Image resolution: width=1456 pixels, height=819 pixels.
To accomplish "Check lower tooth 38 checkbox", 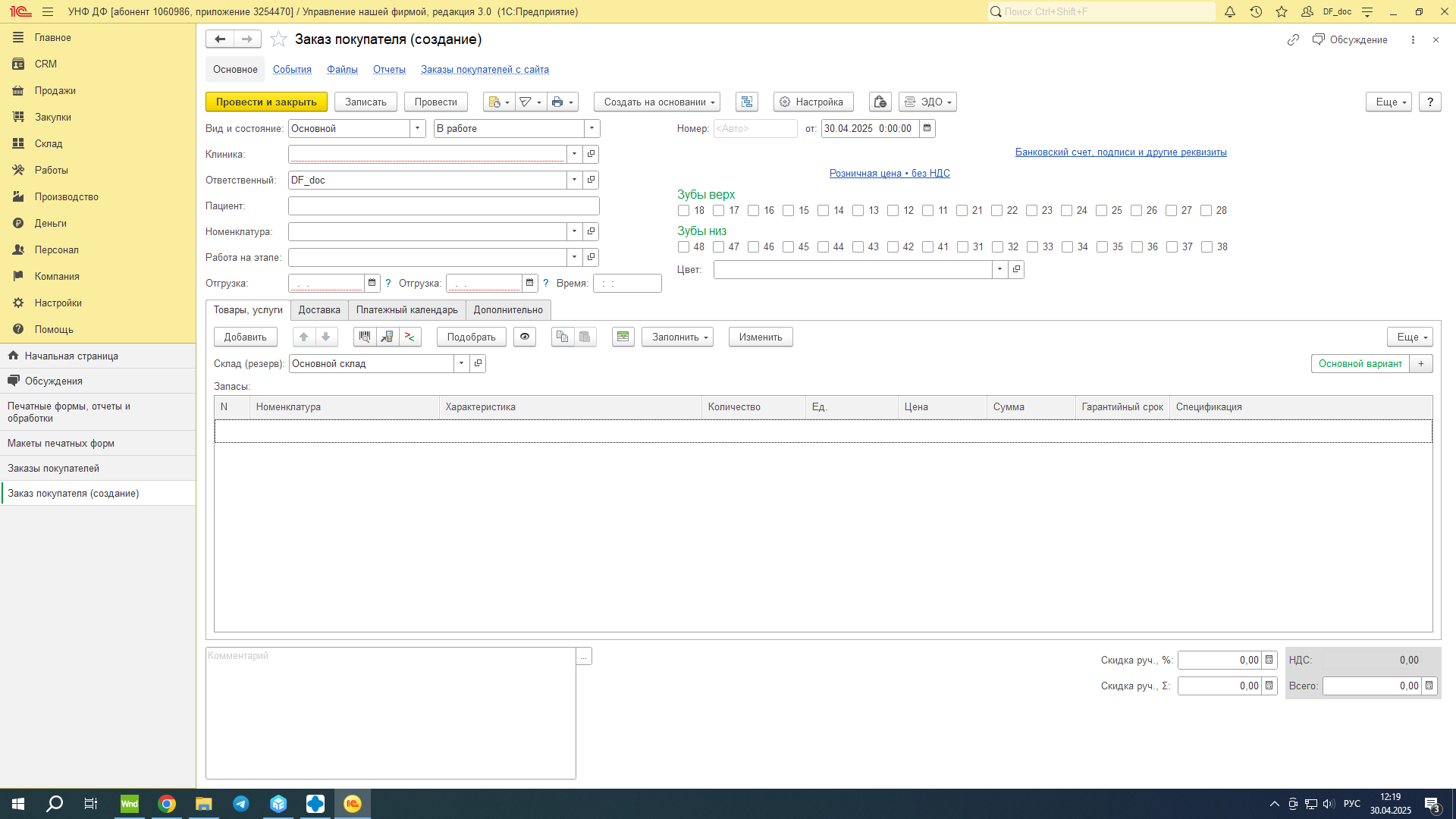I will tap(1207, 247).
